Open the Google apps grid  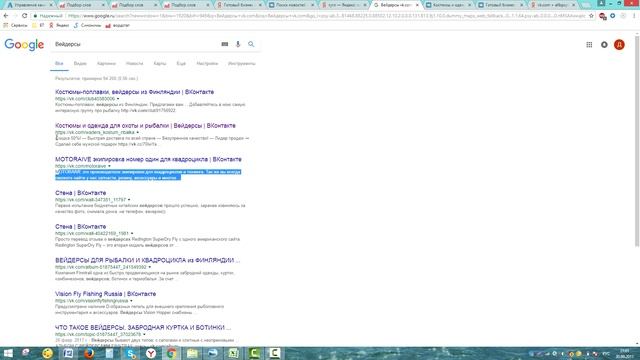[589, 44]
